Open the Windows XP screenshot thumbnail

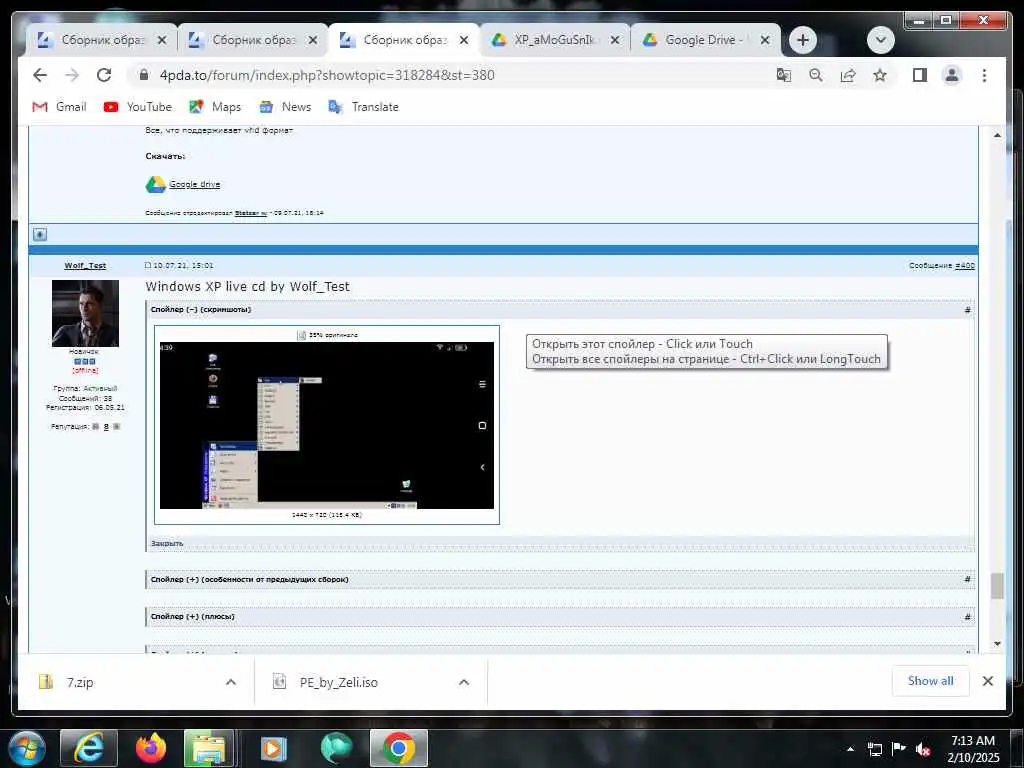tap(327, 425)
